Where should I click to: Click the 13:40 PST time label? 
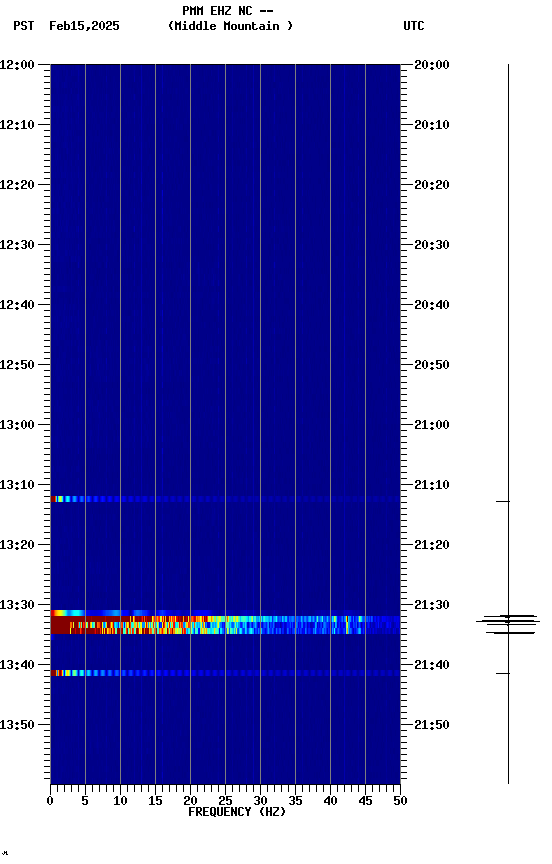point(17,665)
